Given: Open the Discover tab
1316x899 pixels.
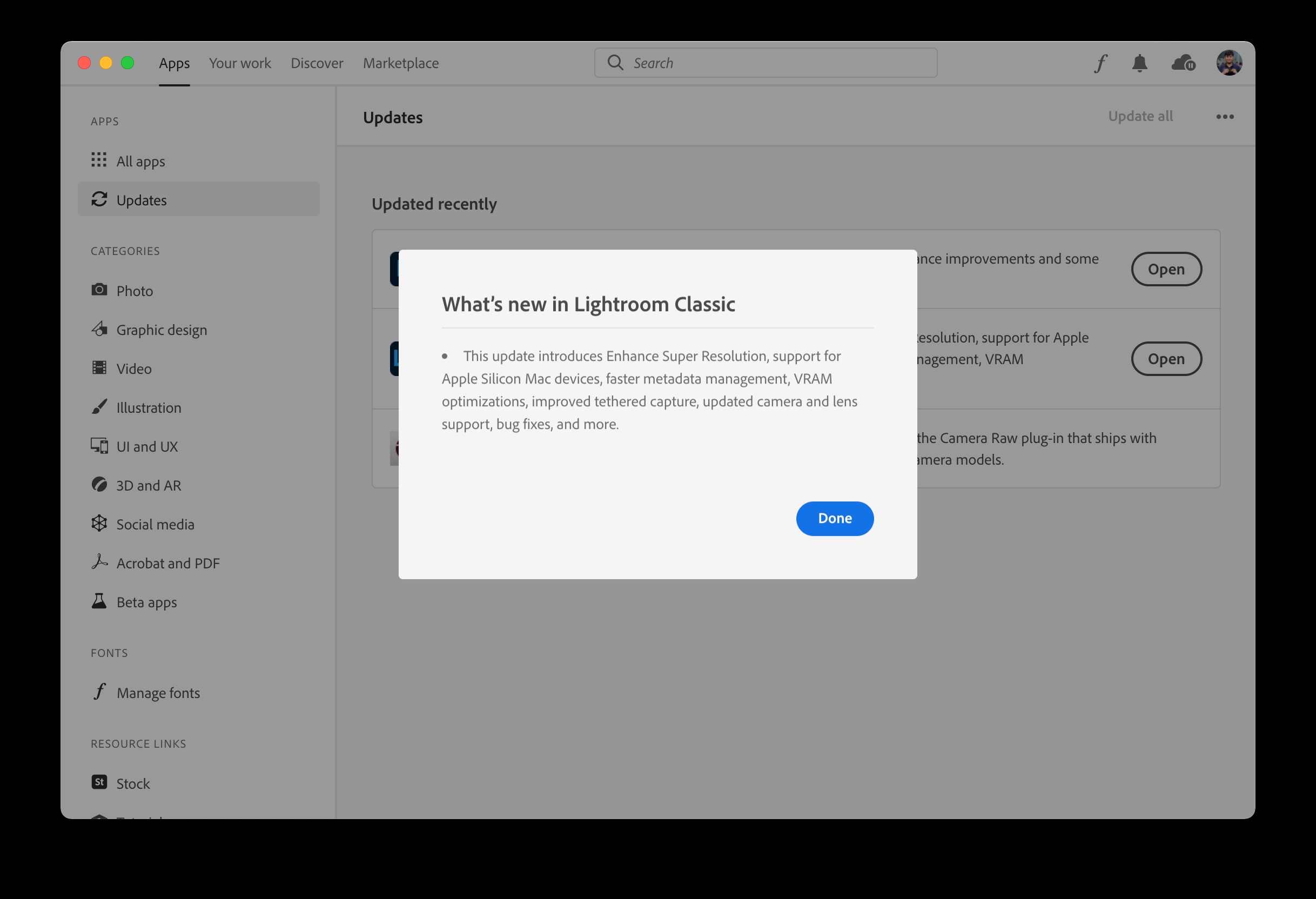Looking at the screenshot, I should tap(317, 63).
